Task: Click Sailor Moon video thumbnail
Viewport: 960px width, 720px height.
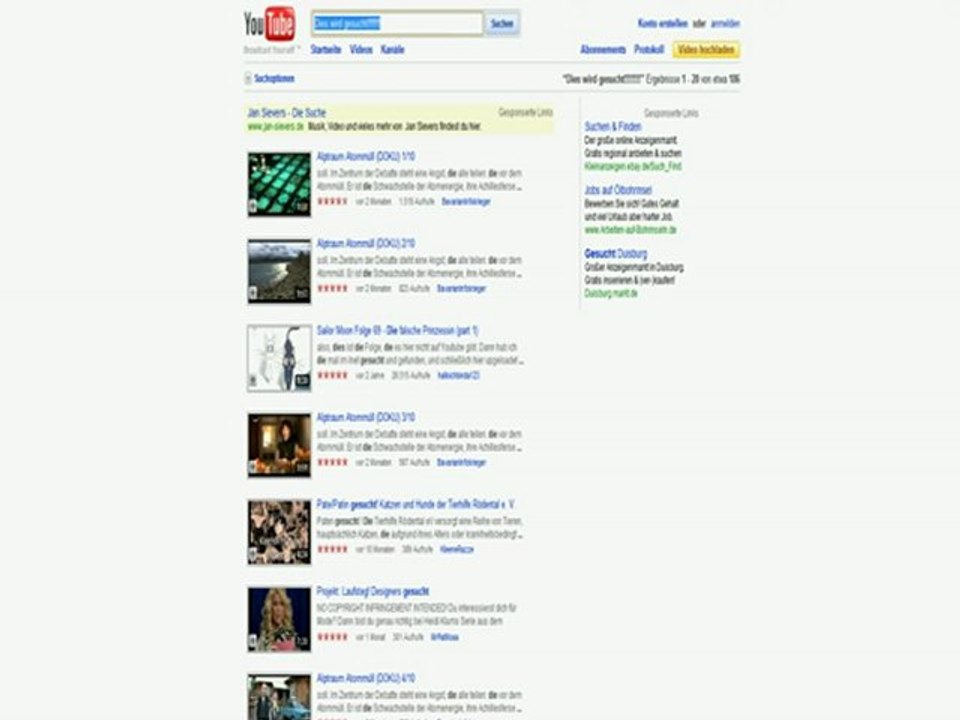Action: (279, 358)
